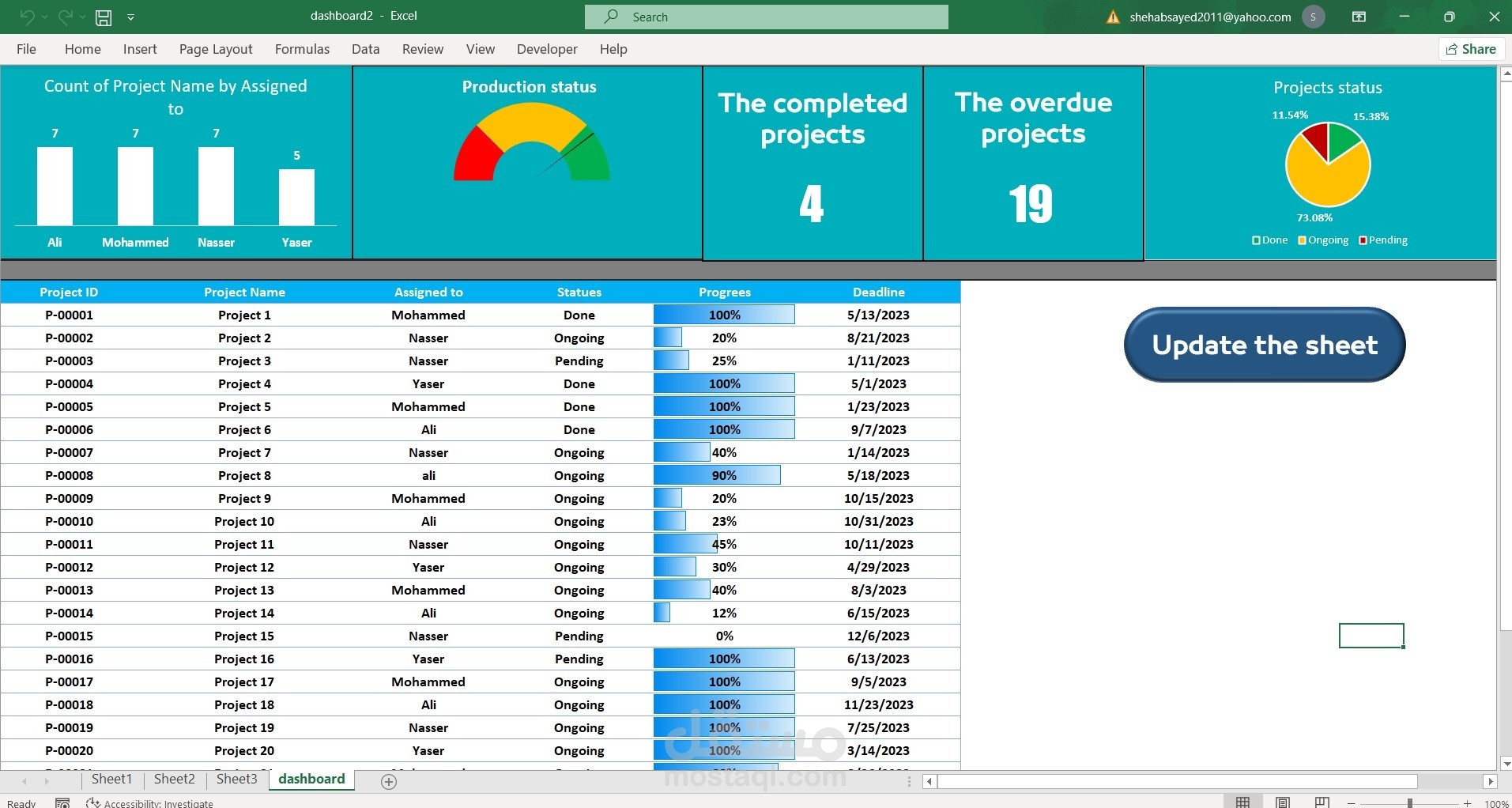Screen dimensions: 1512x808
Task: Switch to Normal view icon
Action: [1242, 802]
